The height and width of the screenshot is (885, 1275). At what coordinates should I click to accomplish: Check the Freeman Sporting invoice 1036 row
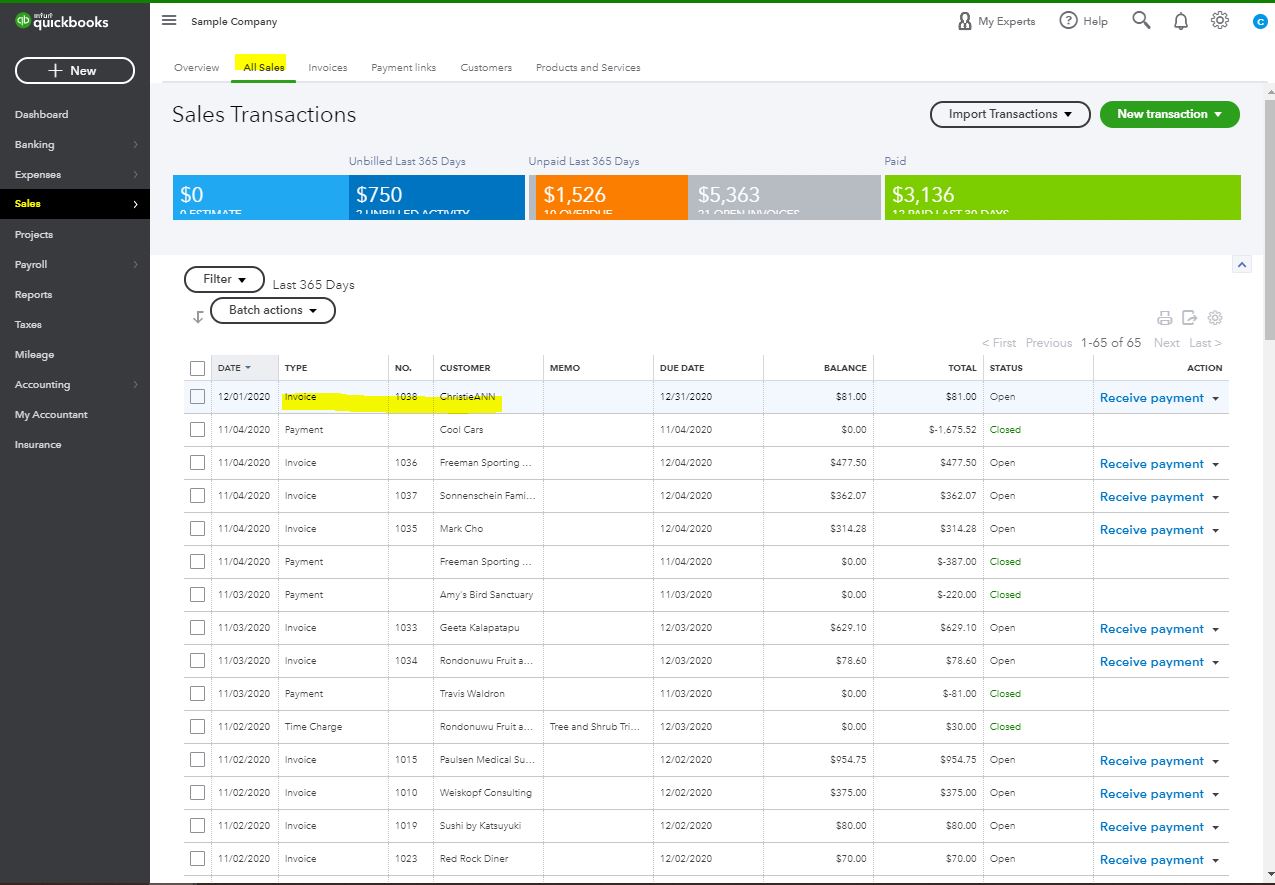(197, 463)
